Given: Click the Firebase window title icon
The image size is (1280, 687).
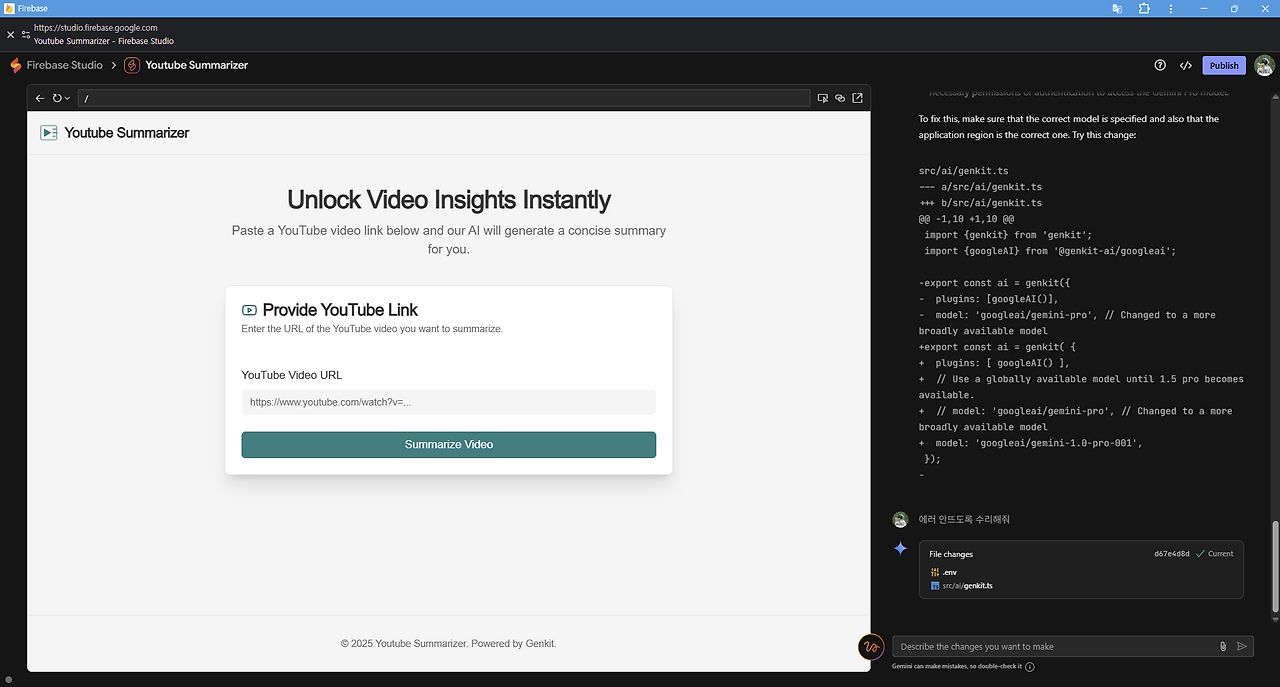Looking at the screenshot, I should pyautogui.click(x=9, y=8).
